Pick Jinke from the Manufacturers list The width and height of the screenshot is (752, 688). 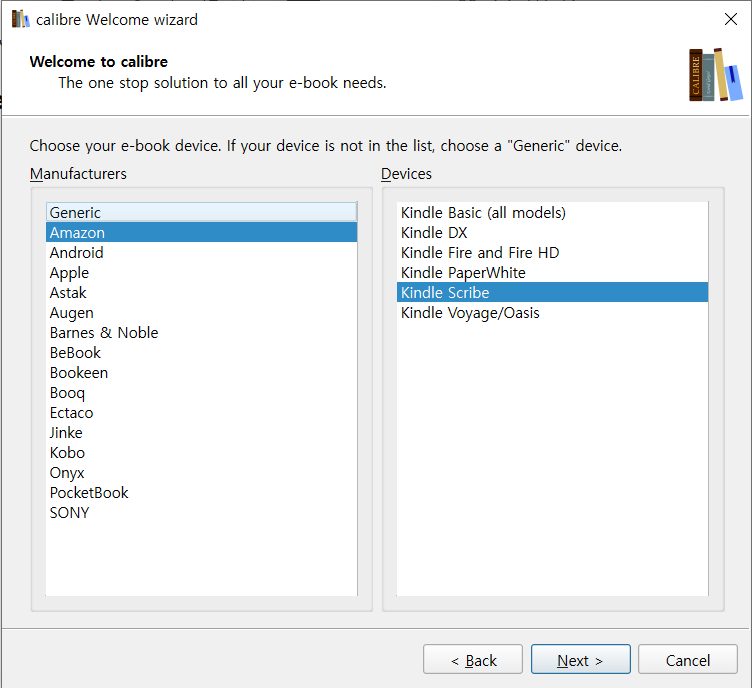(x=201, y=432)
